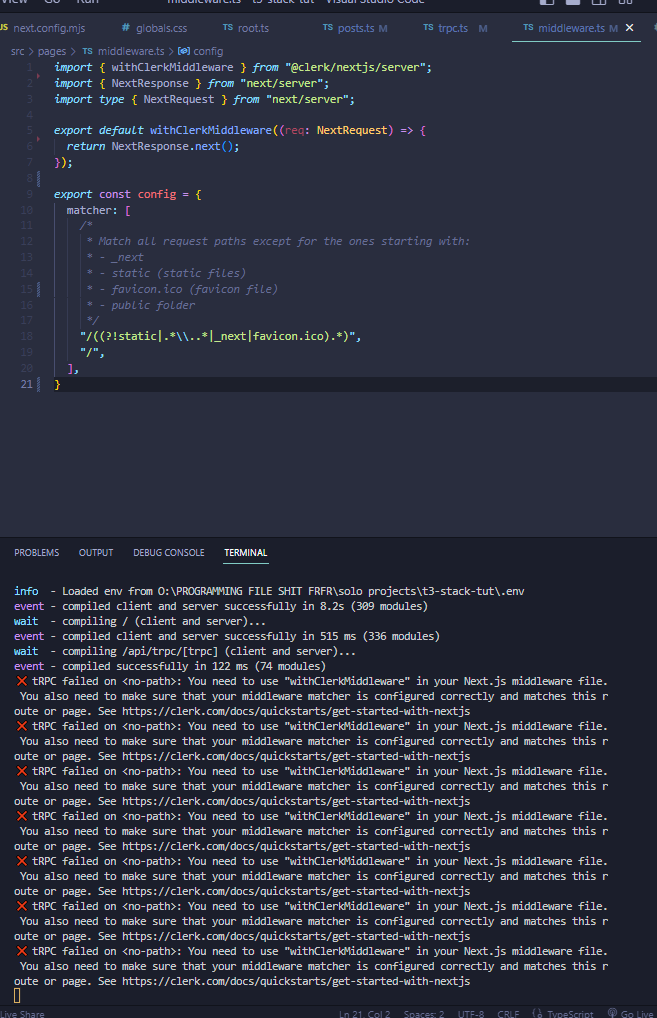Viewport: 657px width, 1018px height.
Task: Place cursor on the return keyword
Action: tap(86, 146)
